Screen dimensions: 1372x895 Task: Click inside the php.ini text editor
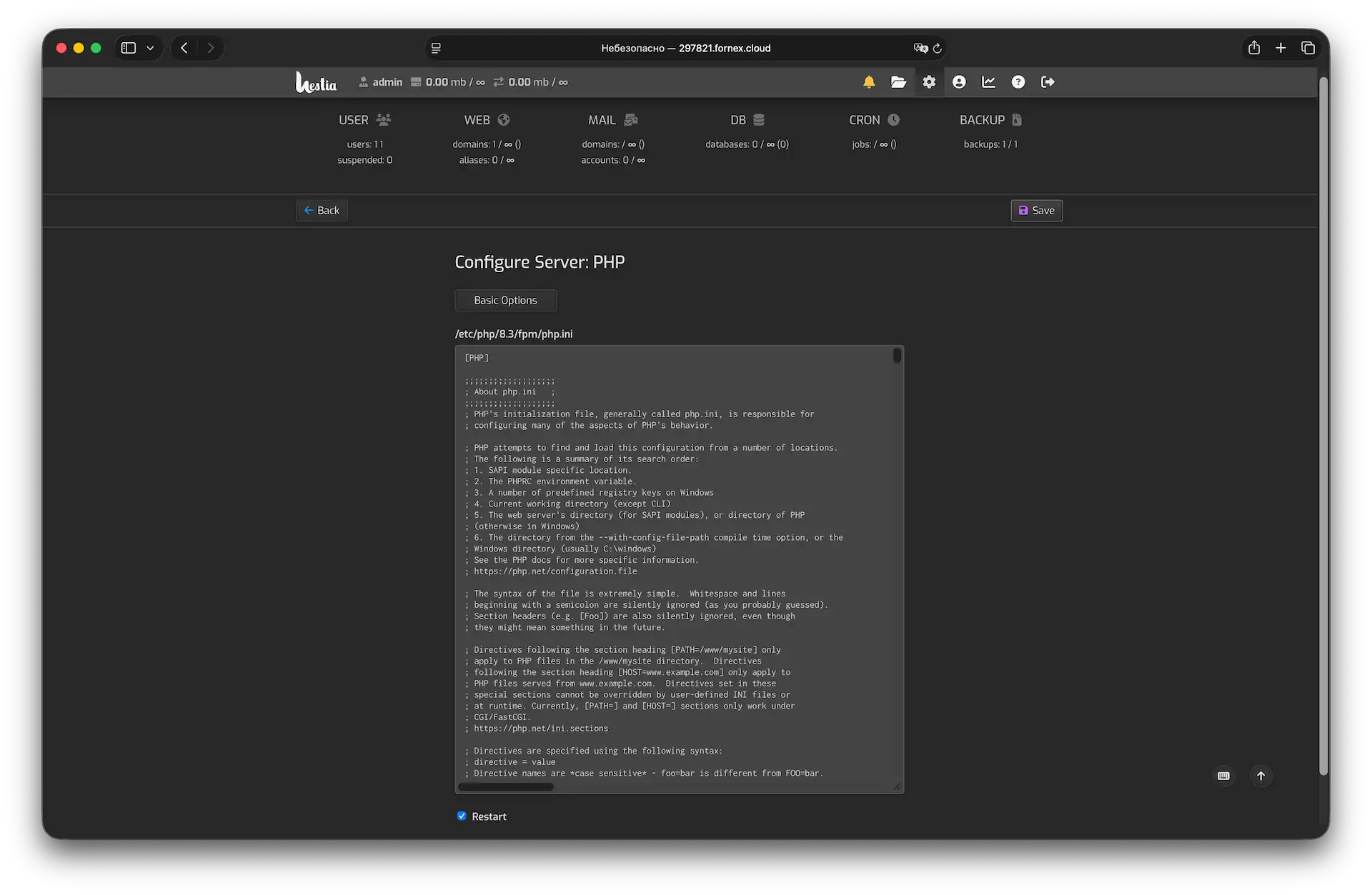[x=679, y=569]
